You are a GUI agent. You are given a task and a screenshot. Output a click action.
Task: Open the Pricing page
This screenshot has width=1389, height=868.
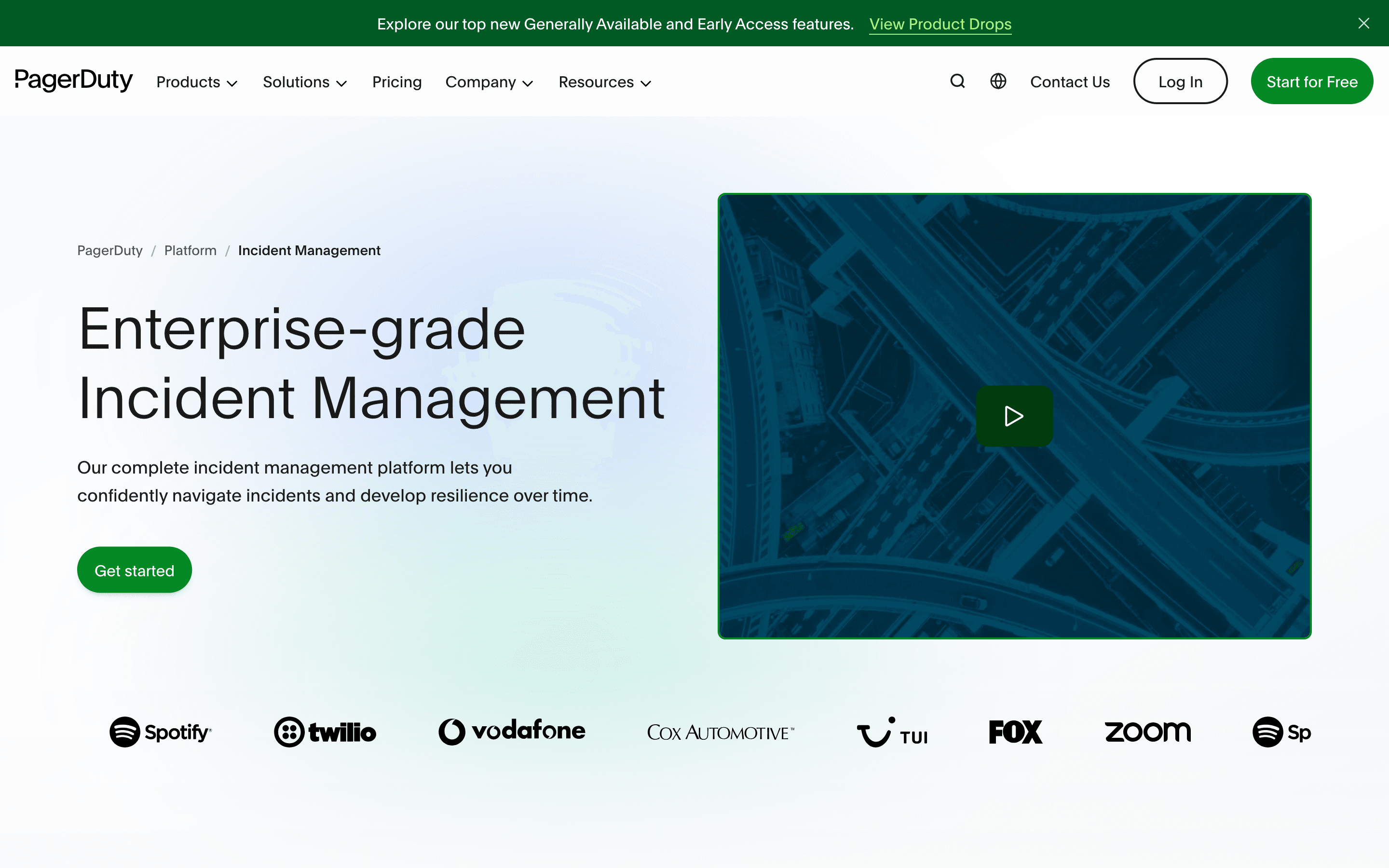click(x=396, y=82)
